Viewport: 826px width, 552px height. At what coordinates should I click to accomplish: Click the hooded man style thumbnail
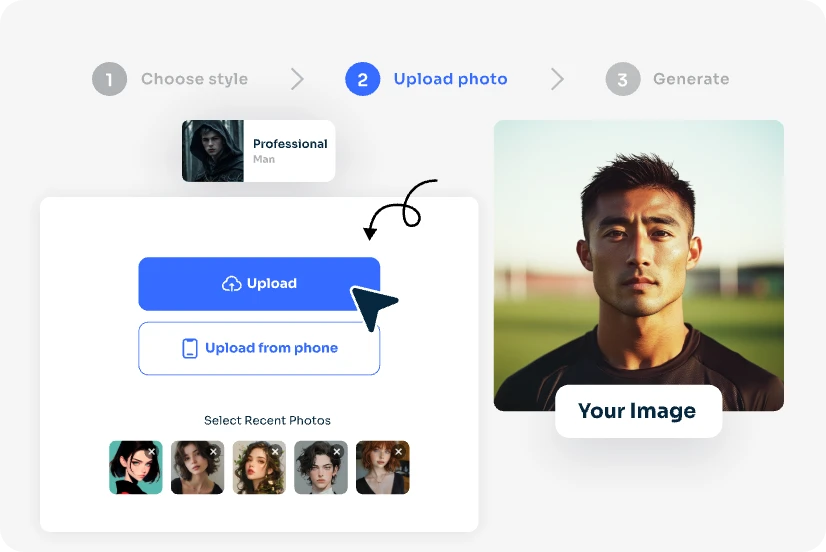tap(213, 151)
